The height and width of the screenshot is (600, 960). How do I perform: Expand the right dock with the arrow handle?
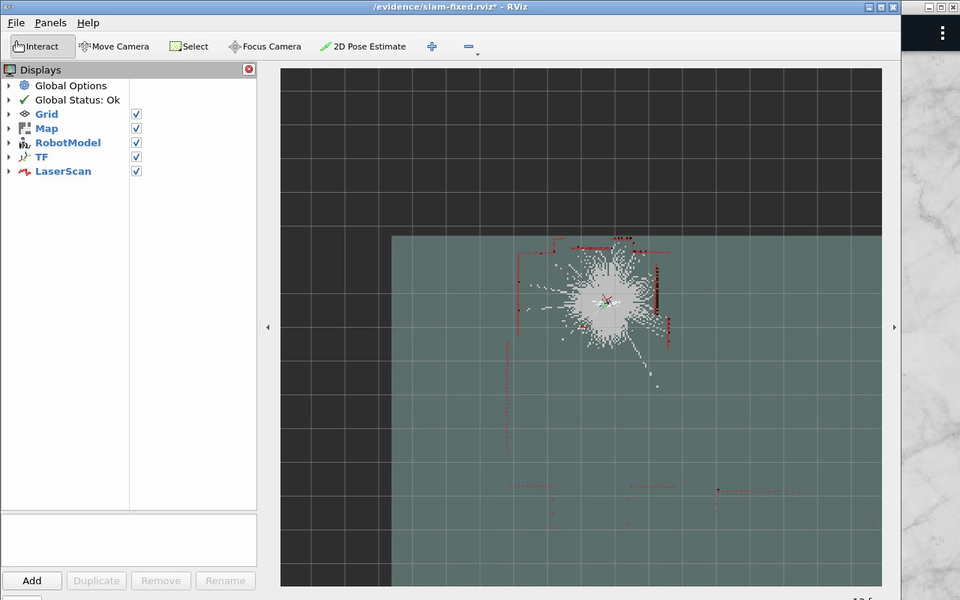point(894,328)
